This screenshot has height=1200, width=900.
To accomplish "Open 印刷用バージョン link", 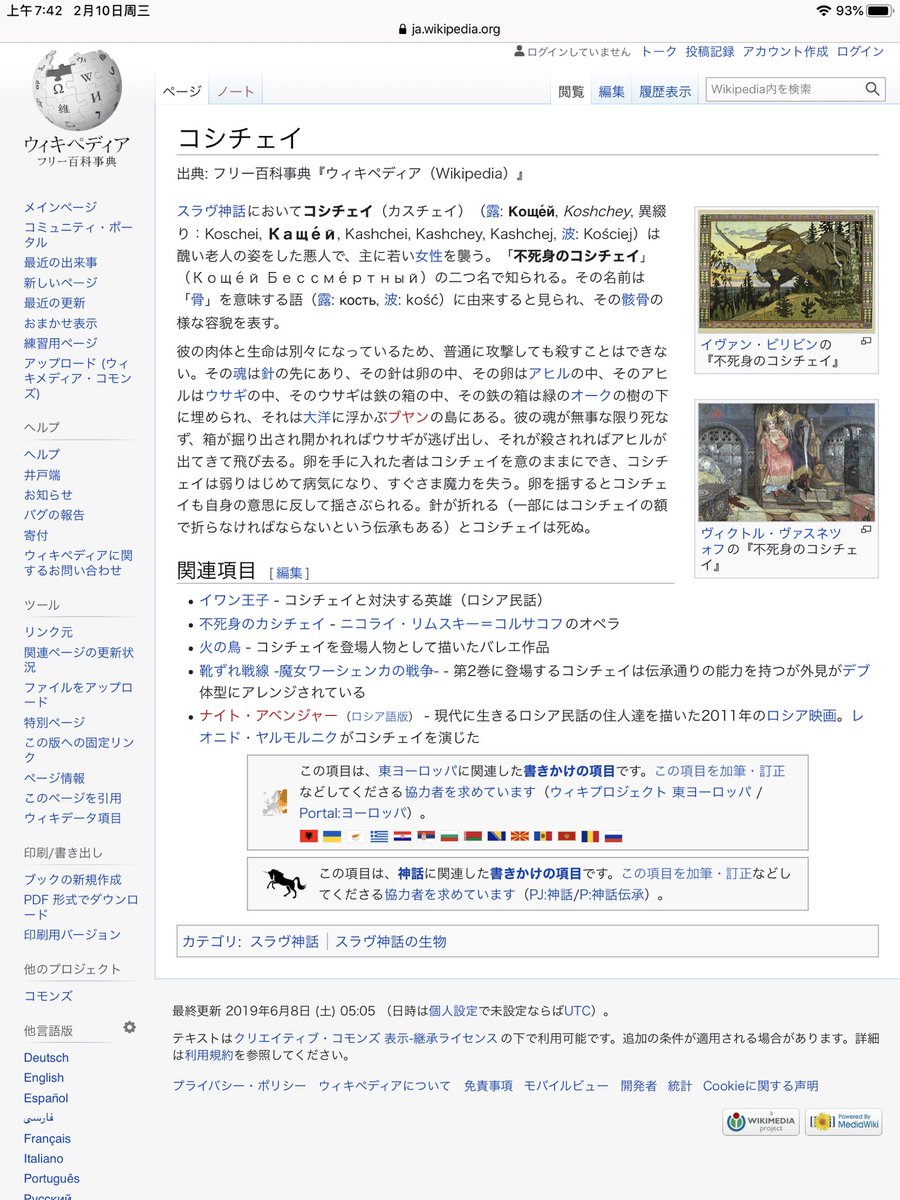I will coord(72,934).
